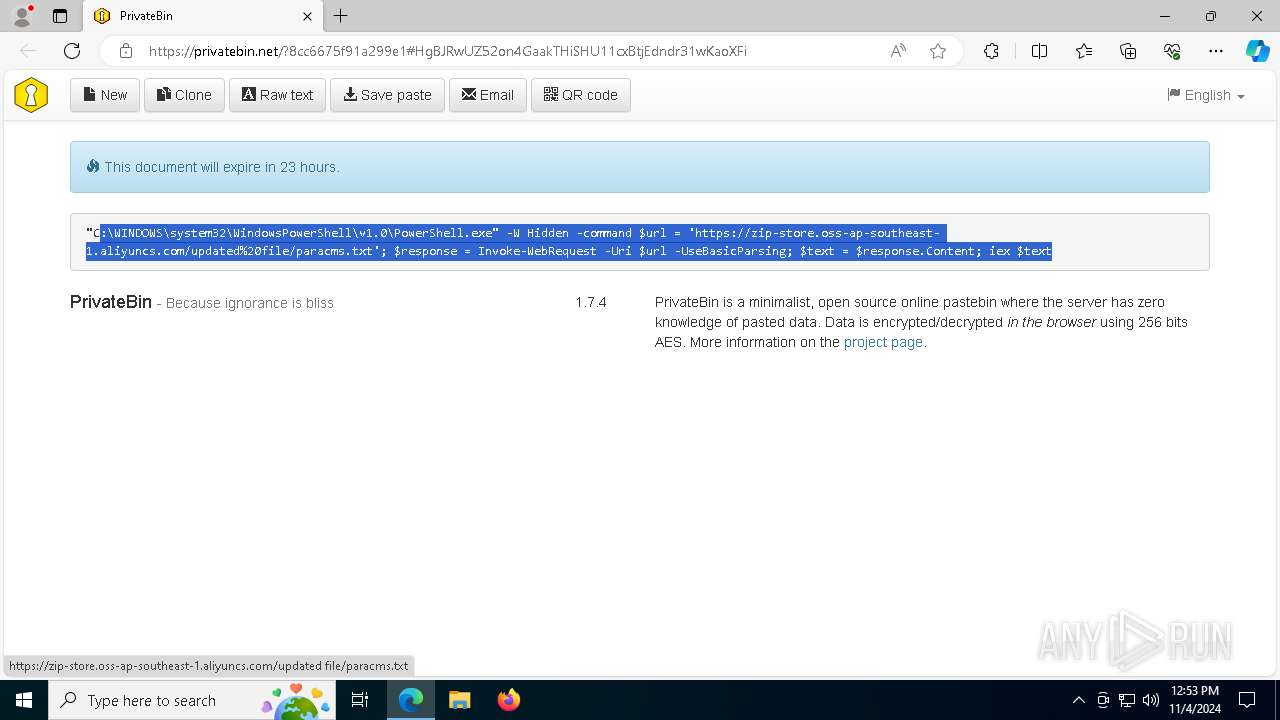Open the browser profile avatar
1280x720 pixels.
(x=22, y=16)
